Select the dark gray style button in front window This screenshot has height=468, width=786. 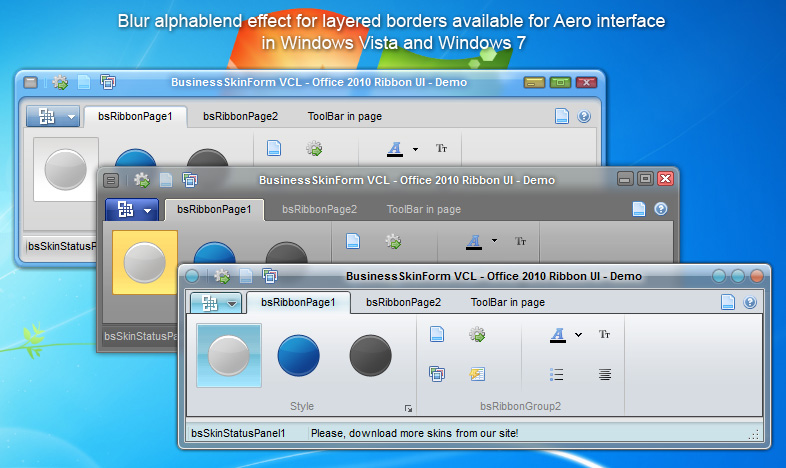coord(370,355)
